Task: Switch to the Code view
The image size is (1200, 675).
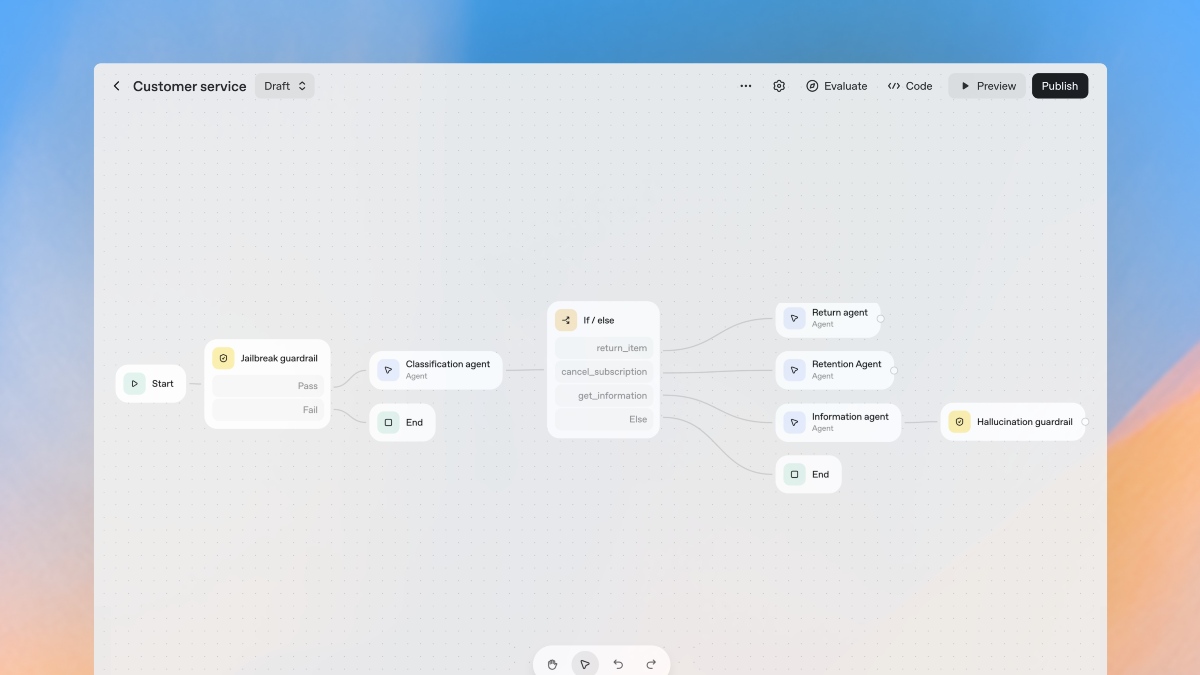Action: coord(909,86)
